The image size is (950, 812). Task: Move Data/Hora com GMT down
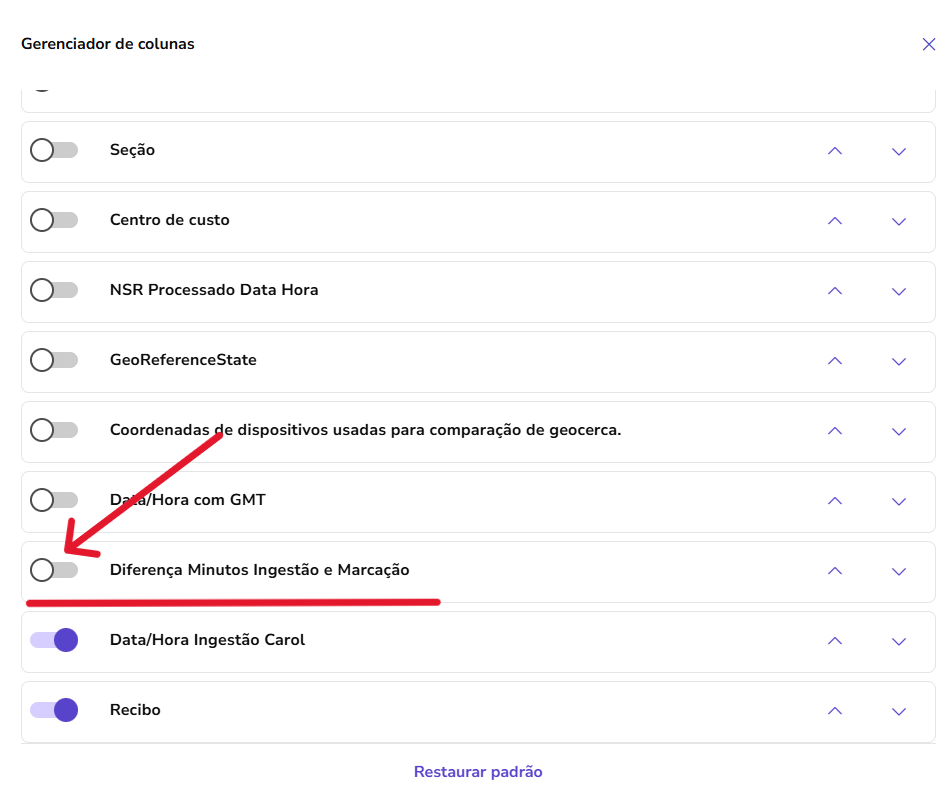click(x=898, y=501)
